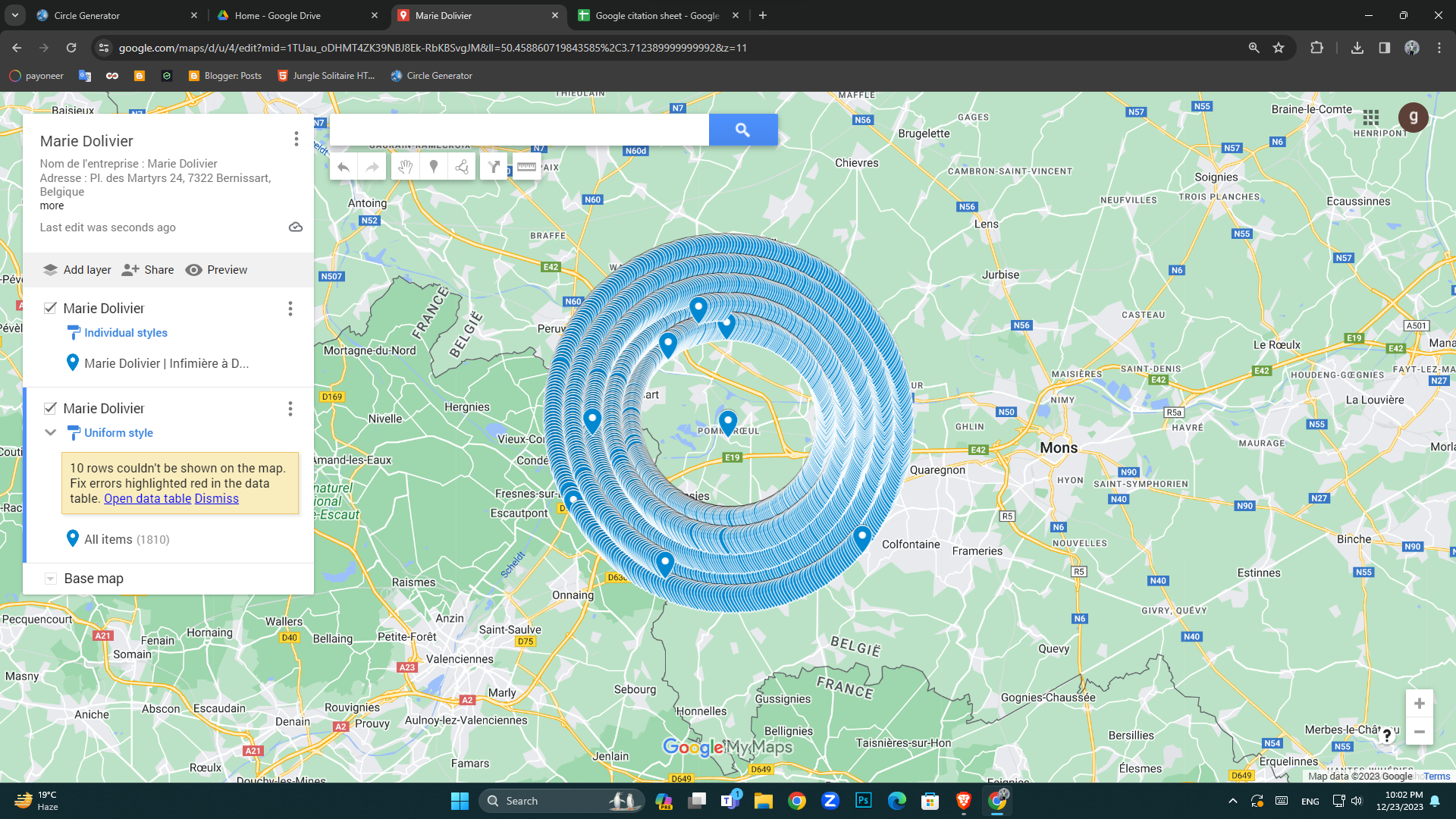The width and height of the screenshot is (1456, 819).
Task: Expand the Base map dropdown arrow
Action: (50, 579)
